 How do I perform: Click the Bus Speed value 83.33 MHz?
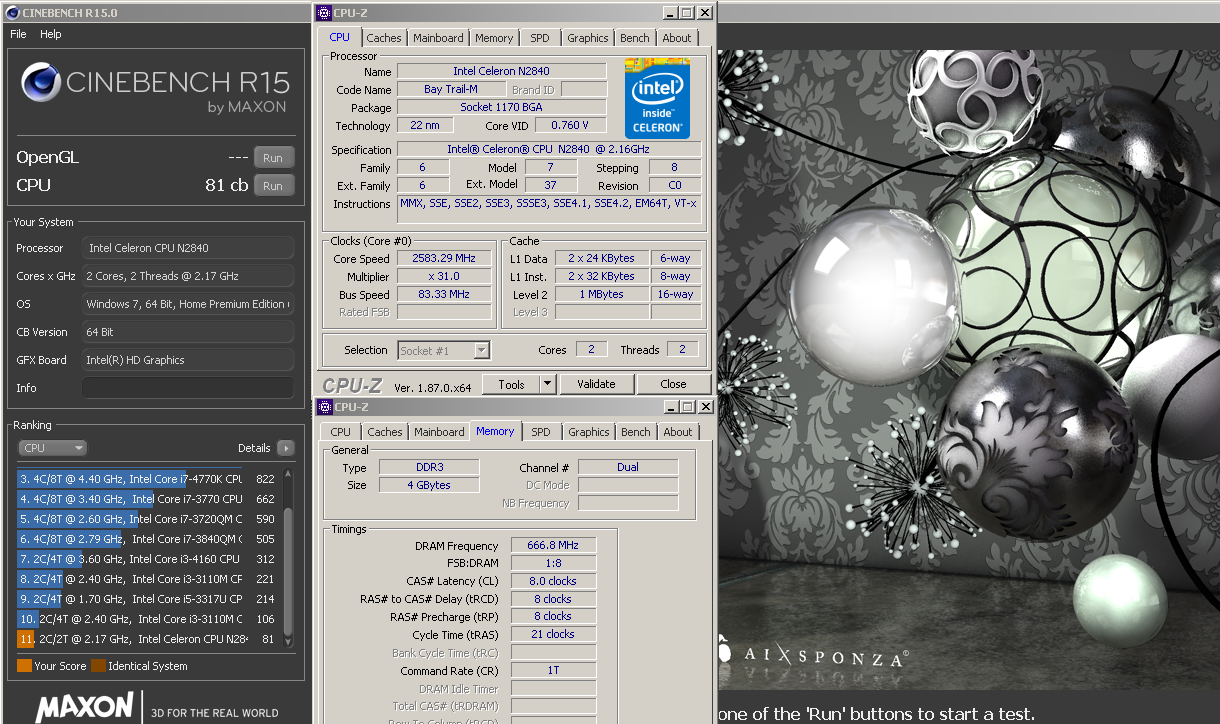[445, 295]
